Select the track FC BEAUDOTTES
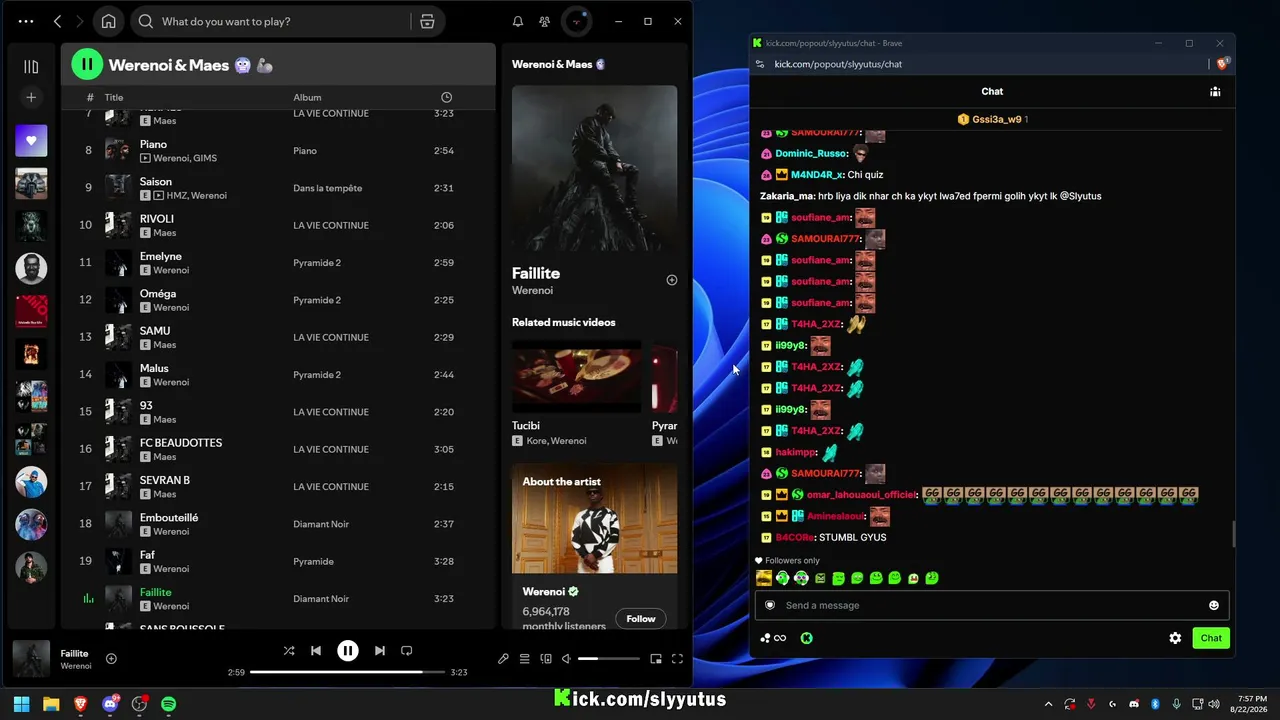1280x720 pixels. tap(278, 450)
